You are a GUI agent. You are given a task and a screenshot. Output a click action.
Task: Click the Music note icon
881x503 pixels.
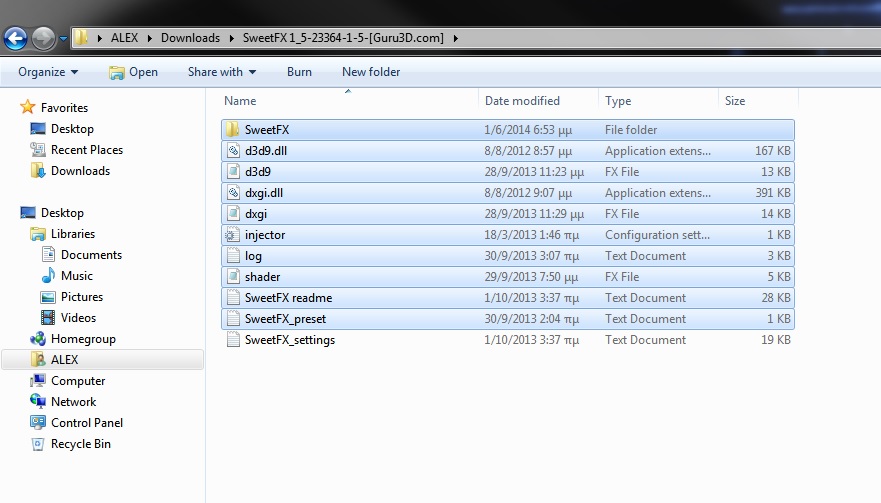point(48,275)
